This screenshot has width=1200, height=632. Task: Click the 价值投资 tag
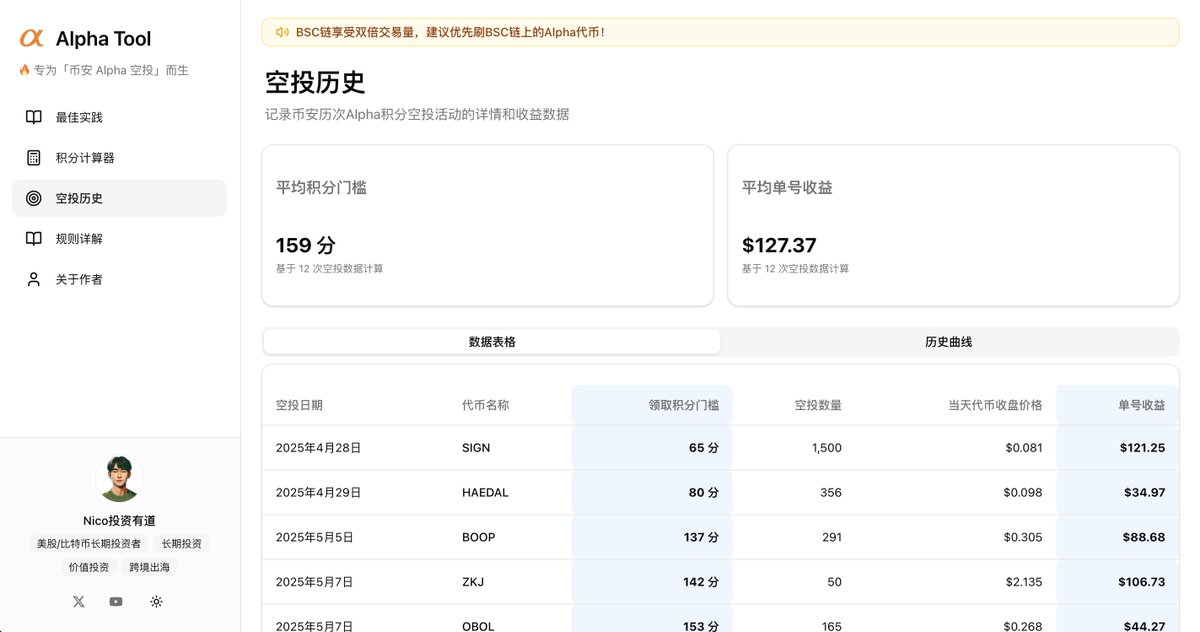(x=89, y=567)
